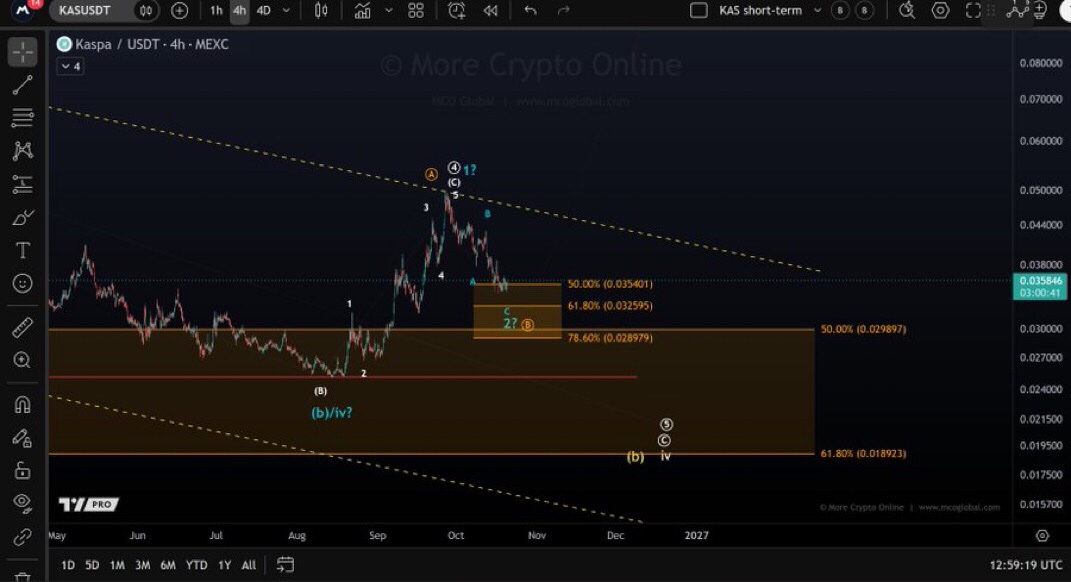Undo the last chart action

[530, 10]
